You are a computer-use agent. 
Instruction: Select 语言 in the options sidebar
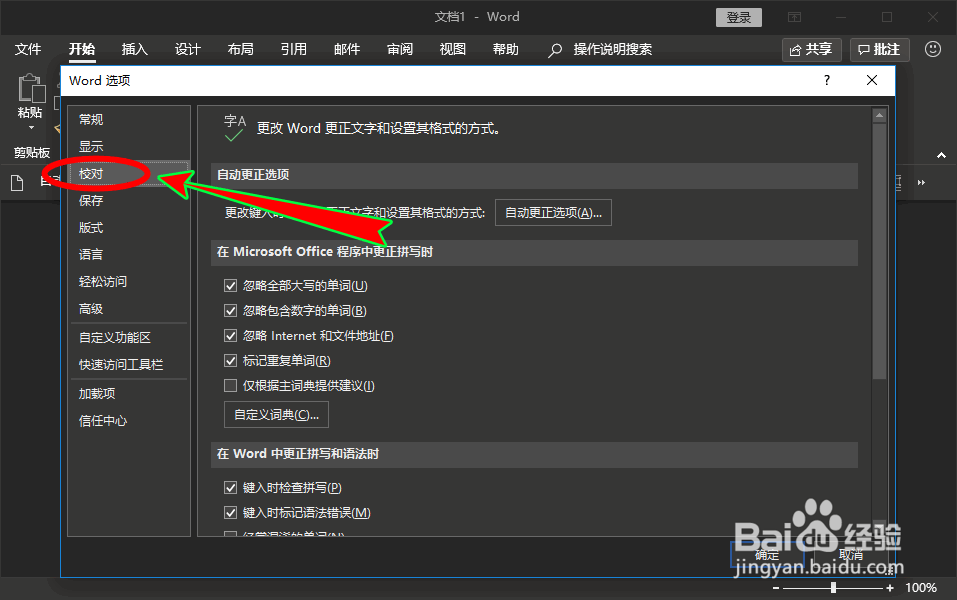point(129,255)
